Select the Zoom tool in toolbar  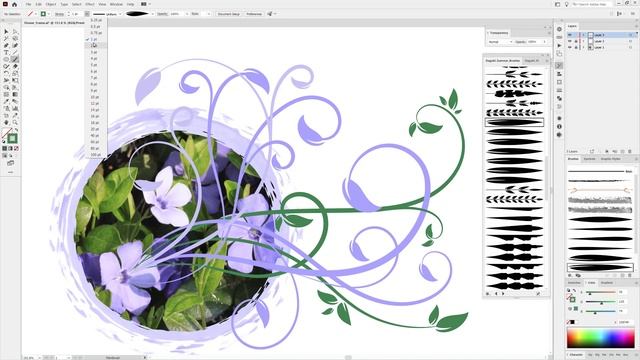(x=15, y=122)
